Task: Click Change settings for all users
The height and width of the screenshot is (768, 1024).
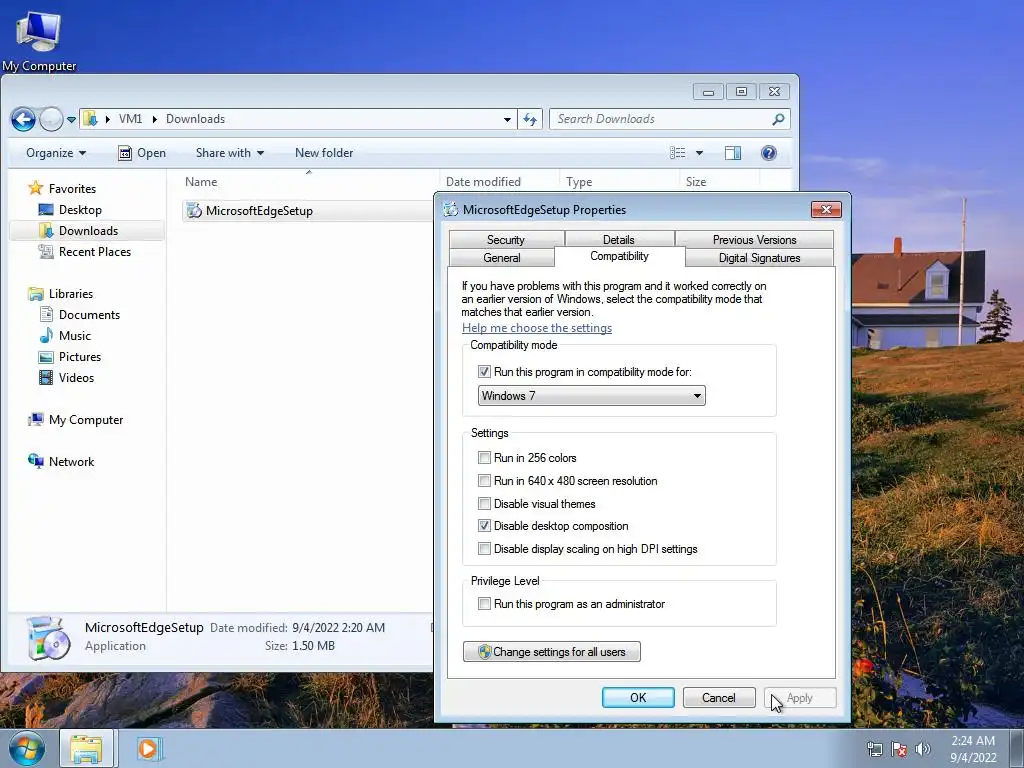Action: [552, 652]
